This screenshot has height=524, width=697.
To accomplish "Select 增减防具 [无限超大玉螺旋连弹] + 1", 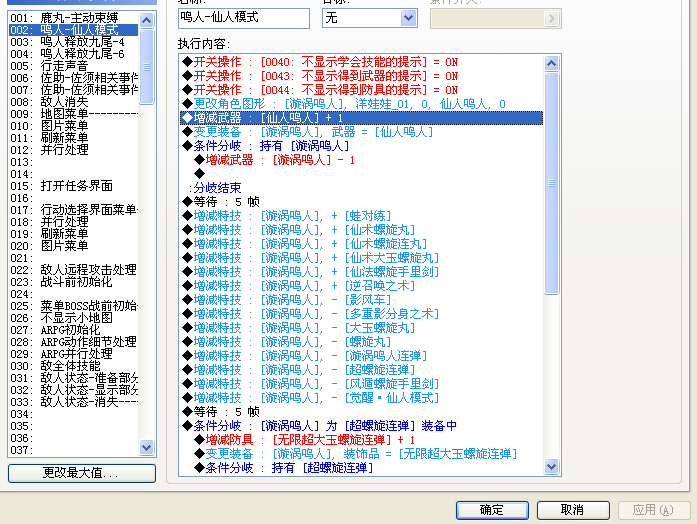I will point(361,440).
